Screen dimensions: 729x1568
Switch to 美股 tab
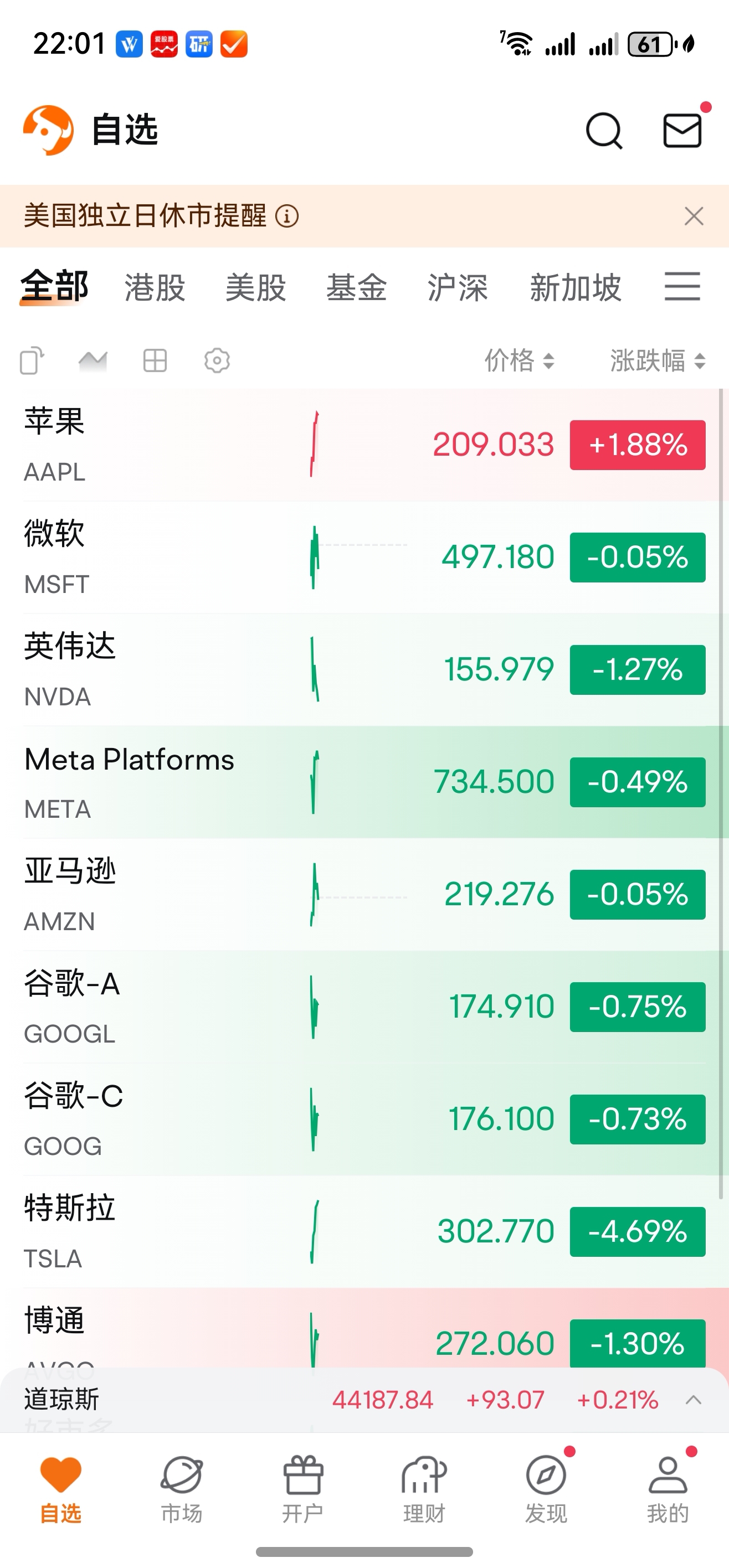[255, 287]
